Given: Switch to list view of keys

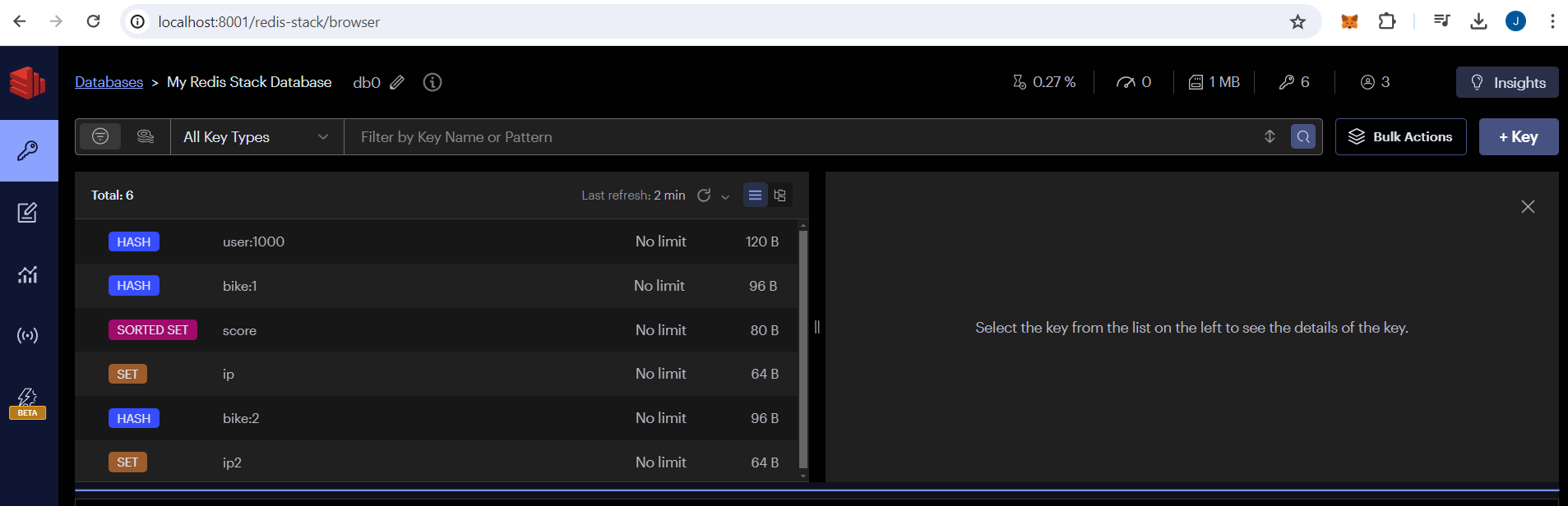Looking at the screenshot, I should pos(755,195).
